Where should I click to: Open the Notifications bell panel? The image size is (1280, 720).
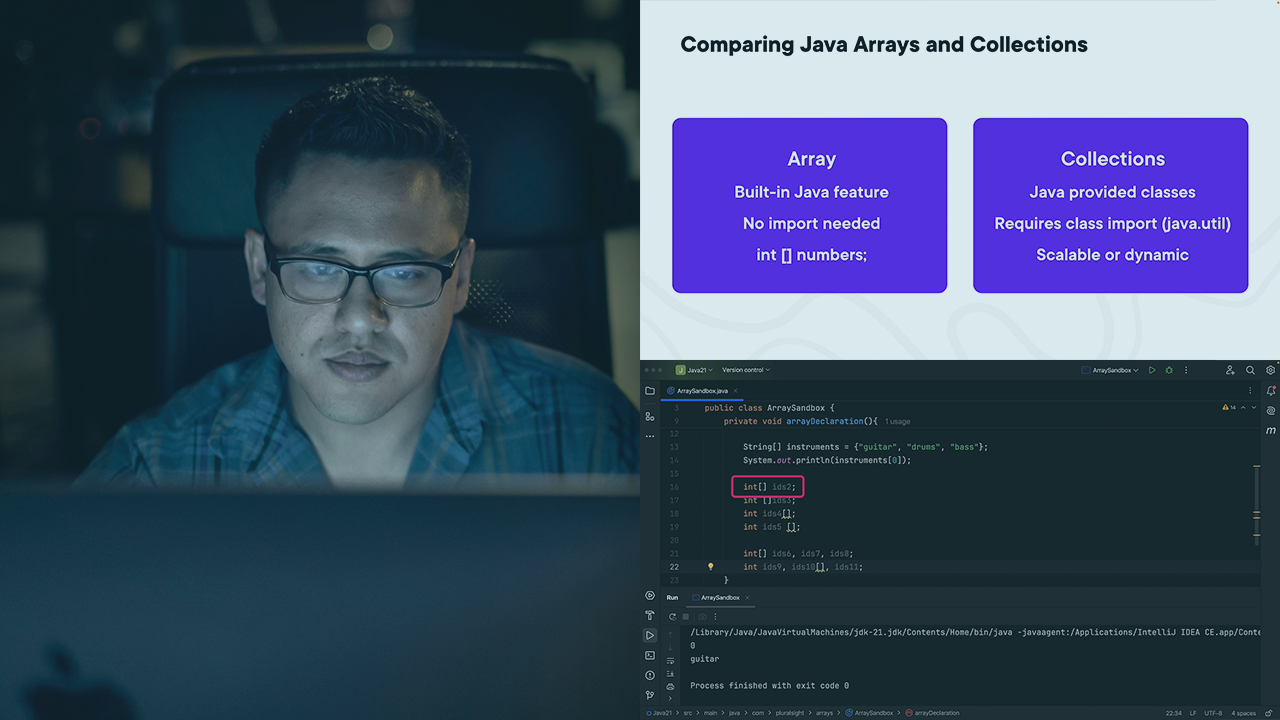(x=1270, y=391)
